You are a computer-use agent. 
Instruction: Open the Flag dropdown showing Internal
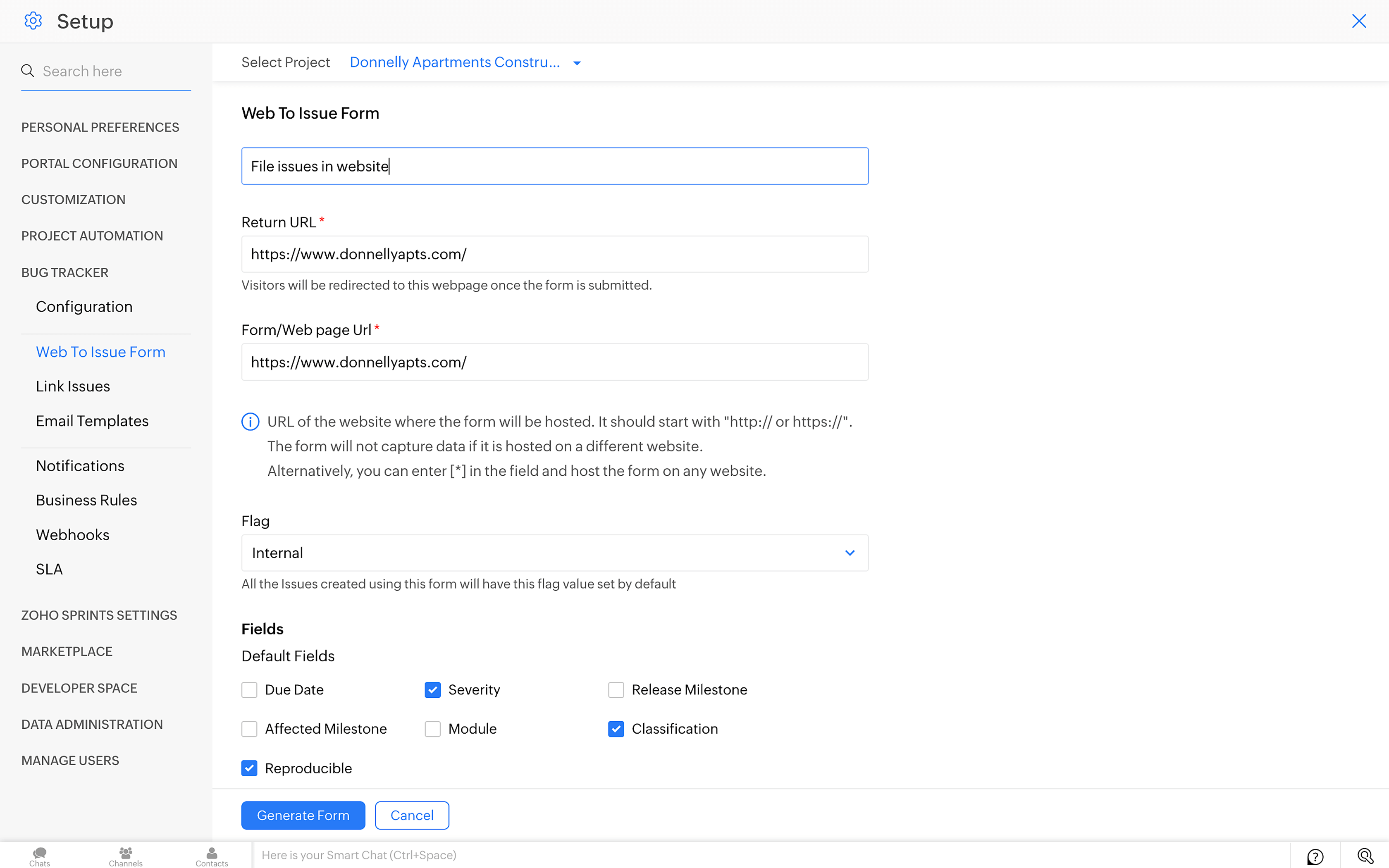(554, 553)
